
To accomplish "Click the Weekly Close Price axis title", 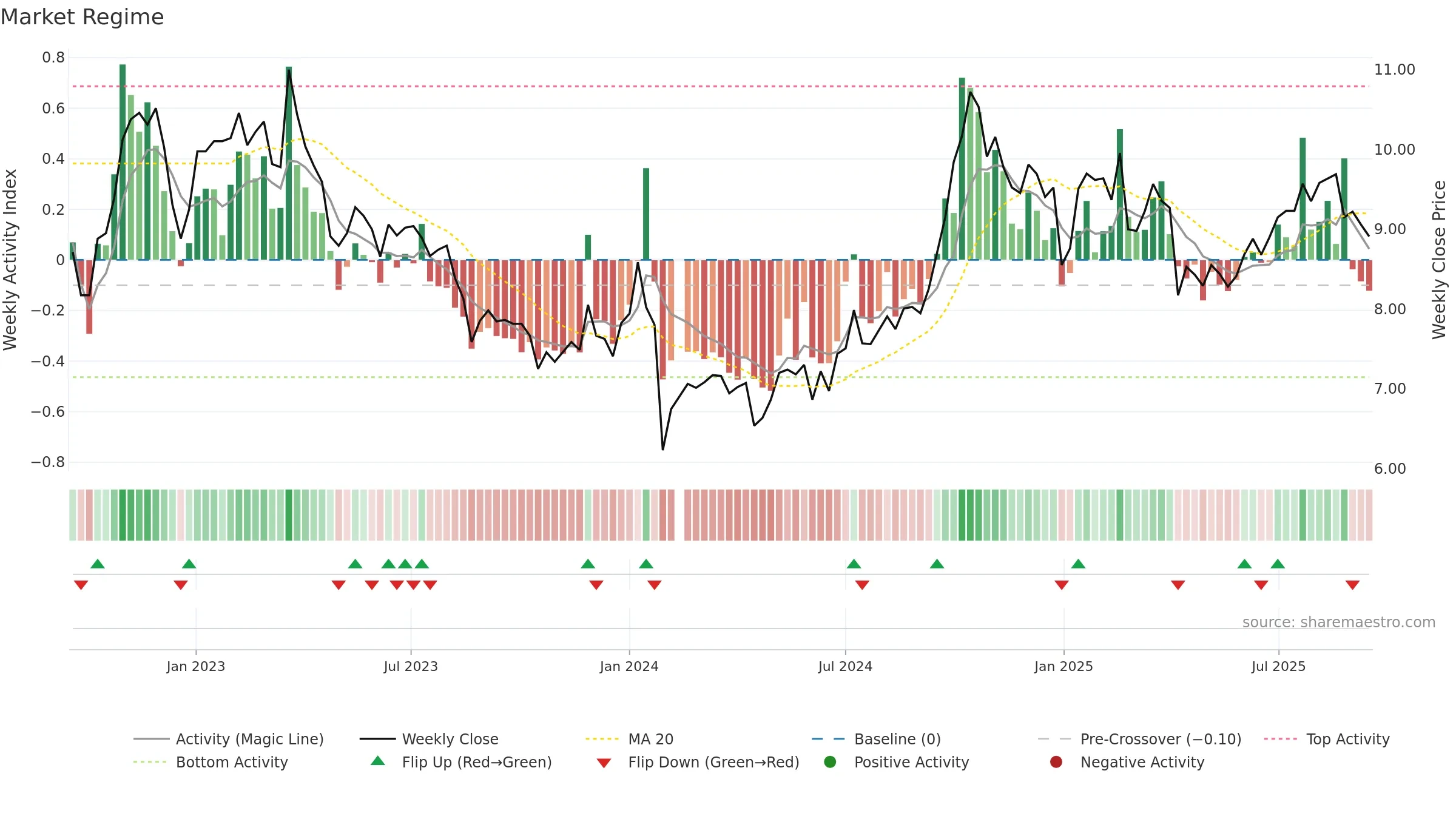I will click(x=1439, y=260).
